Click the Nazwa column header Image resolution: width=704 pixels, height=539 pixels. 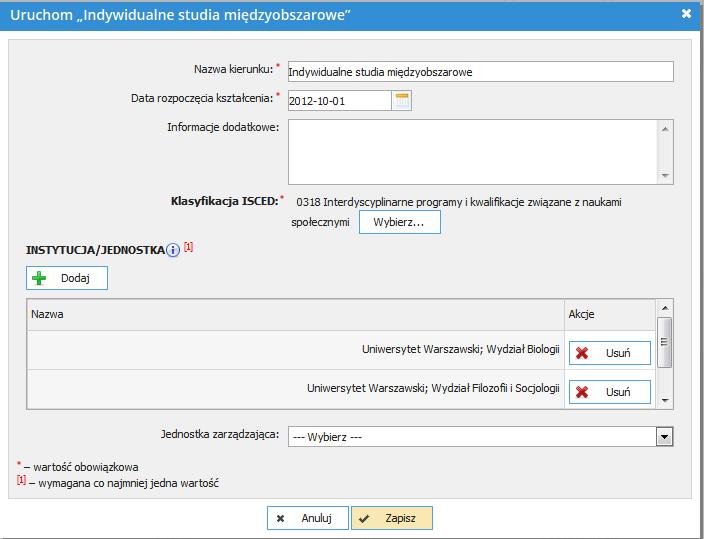pos(295,314)
